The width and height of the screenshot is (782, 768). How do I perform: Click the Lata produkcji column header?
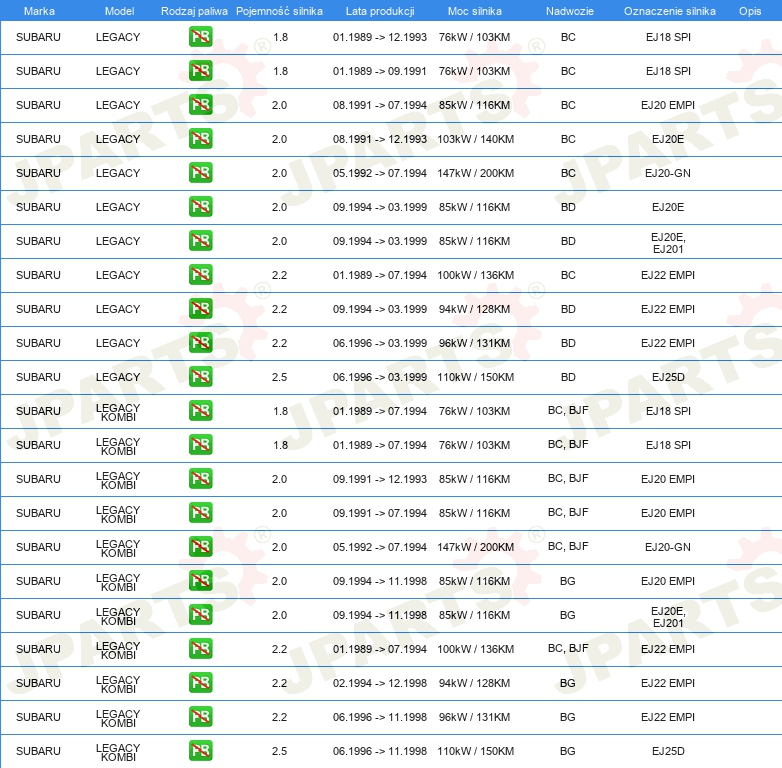[x=380, y=11]
